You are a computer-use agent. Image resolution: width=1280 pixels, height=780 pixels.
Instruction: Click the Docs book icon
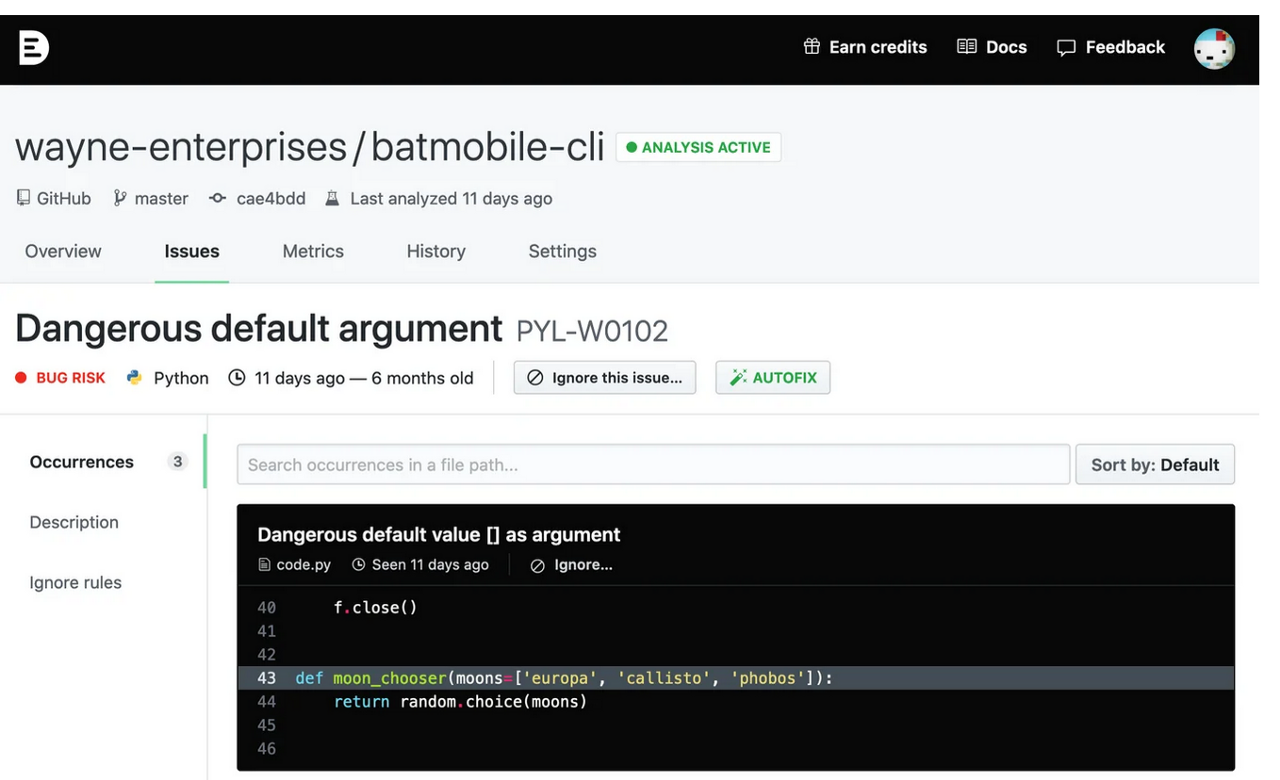(x=966, y=47)
